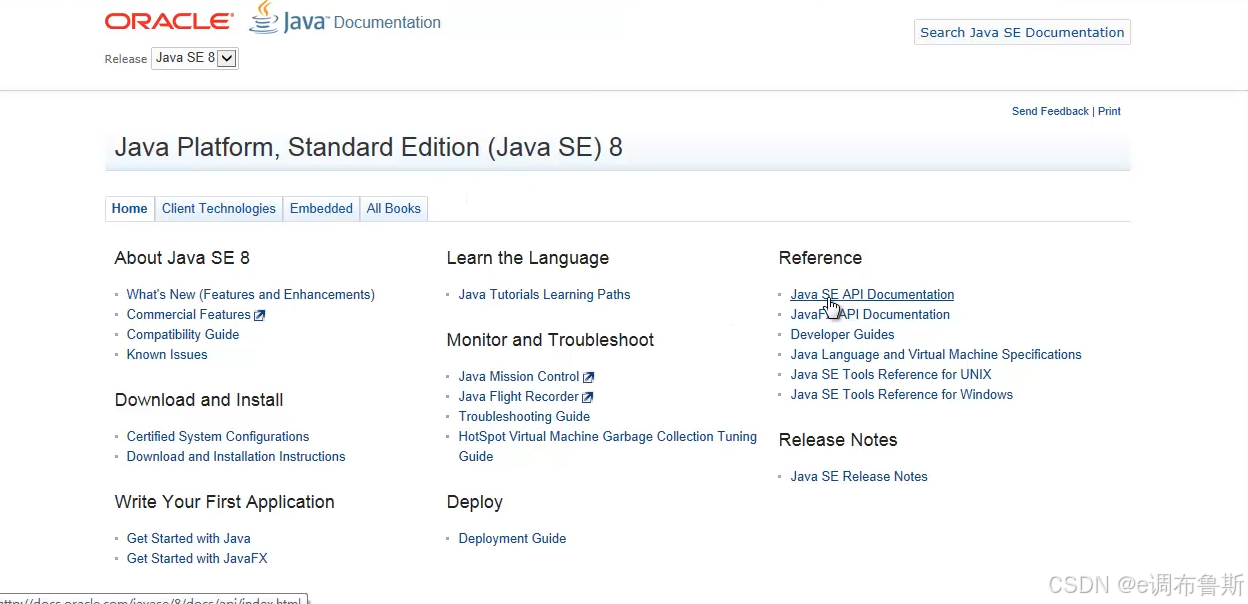
Task: Open the Send Feedback link
Action: (1050, 111)
